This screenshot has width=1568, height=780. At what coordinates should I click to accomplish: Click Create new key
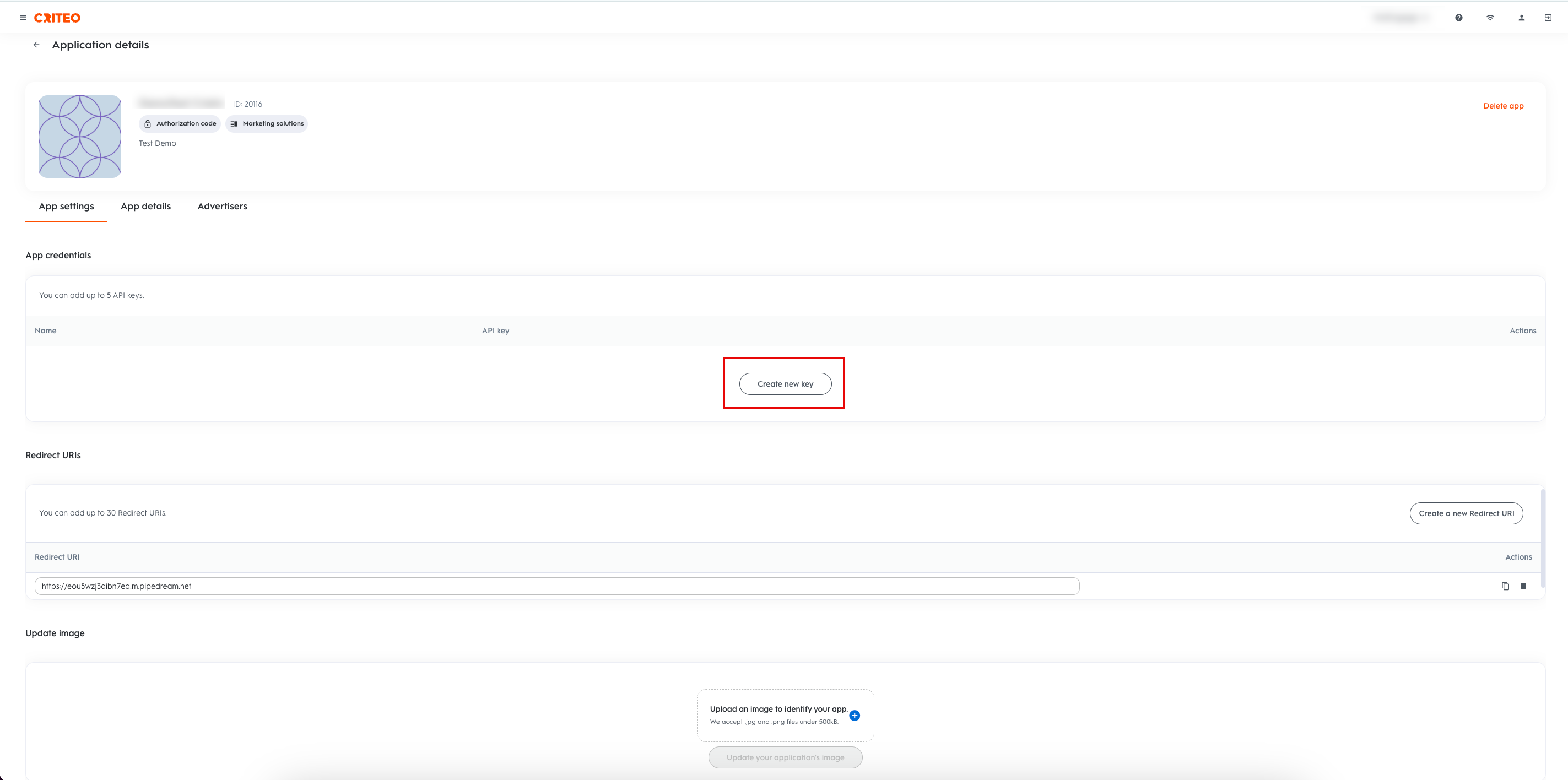pos(785,383)
